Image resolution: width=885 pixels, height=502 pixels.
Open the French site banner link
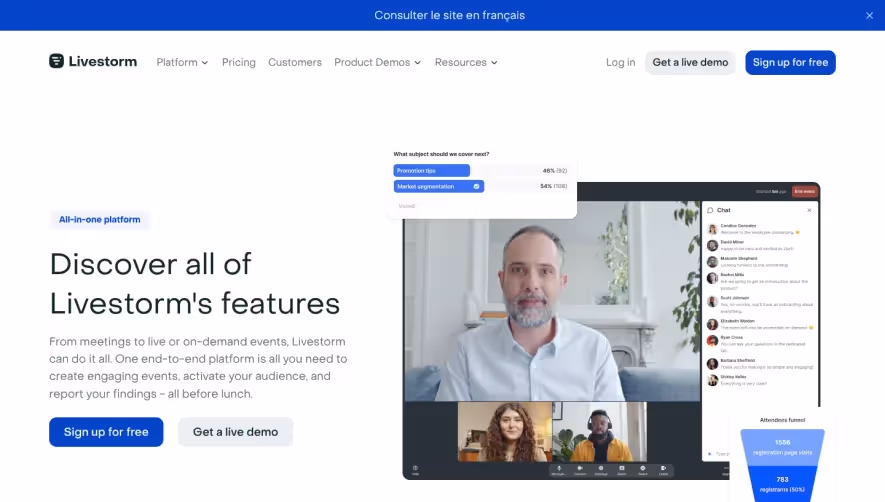tap(449, 15)
